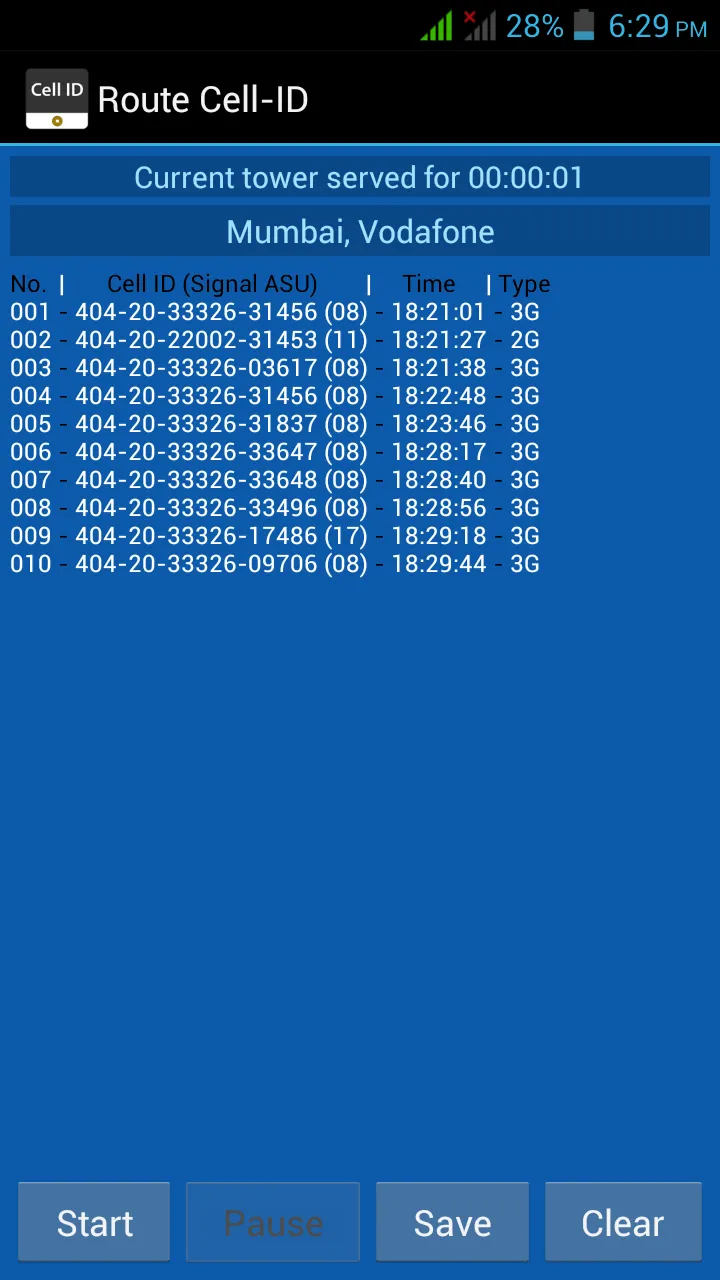Select entry 001 at 18:21:01
The height and width of the screenshot is (1280, 720).
pos(275,312)
